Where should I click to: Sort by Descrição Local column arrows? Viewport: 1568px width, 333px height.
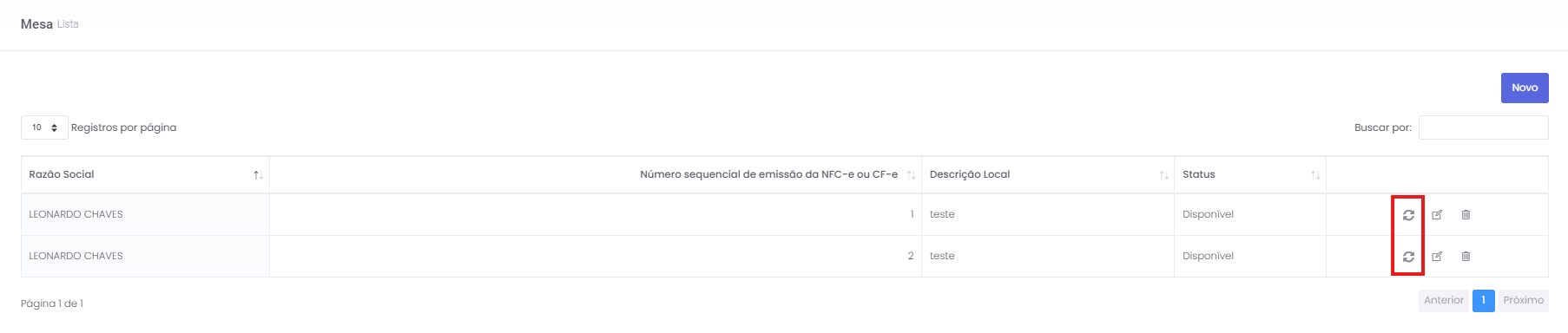click(1163, 175)
